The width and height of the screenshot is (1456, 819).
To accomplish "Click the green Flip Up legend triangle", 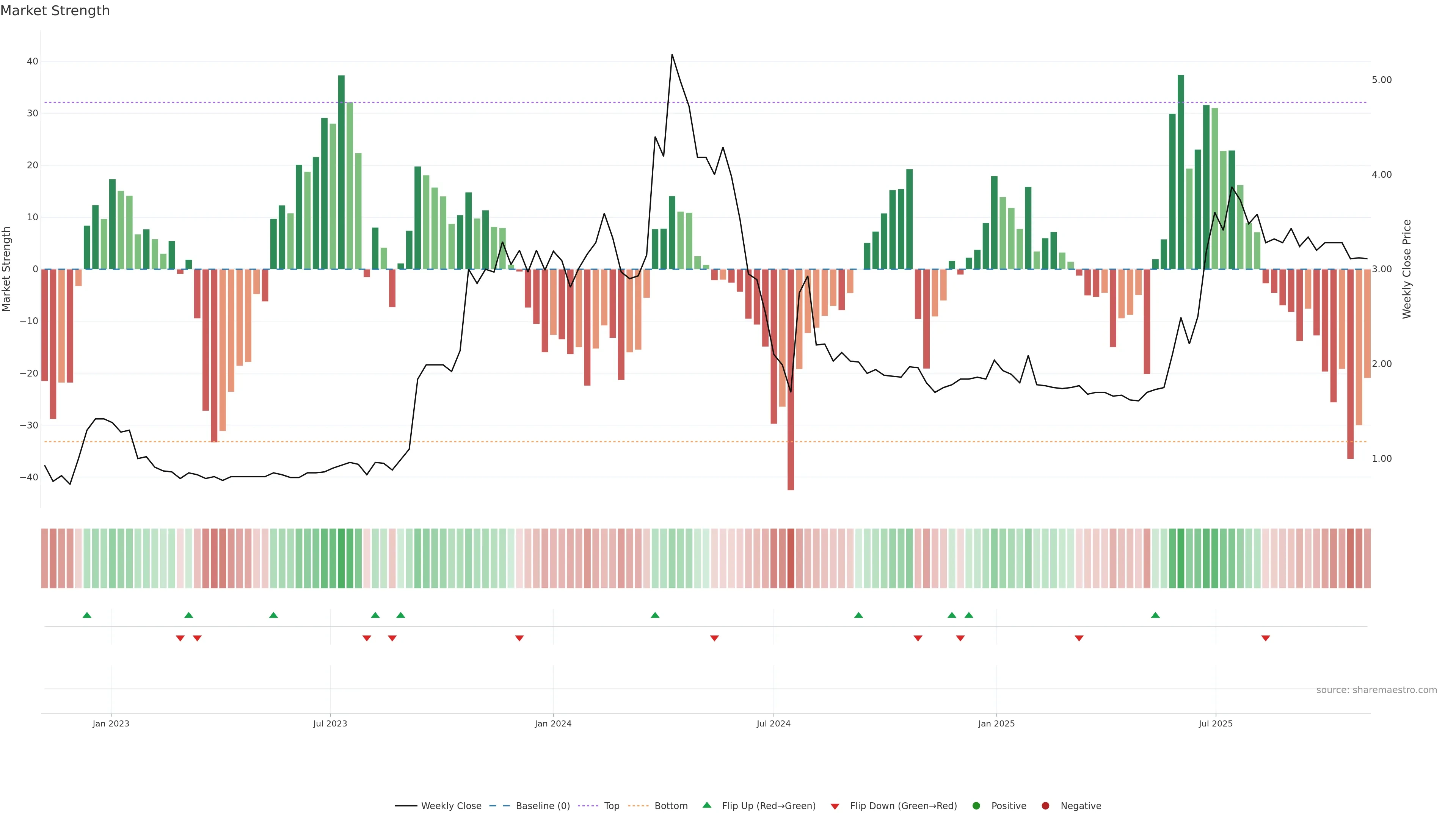I will pyautogui.click(x=706, y=805).
